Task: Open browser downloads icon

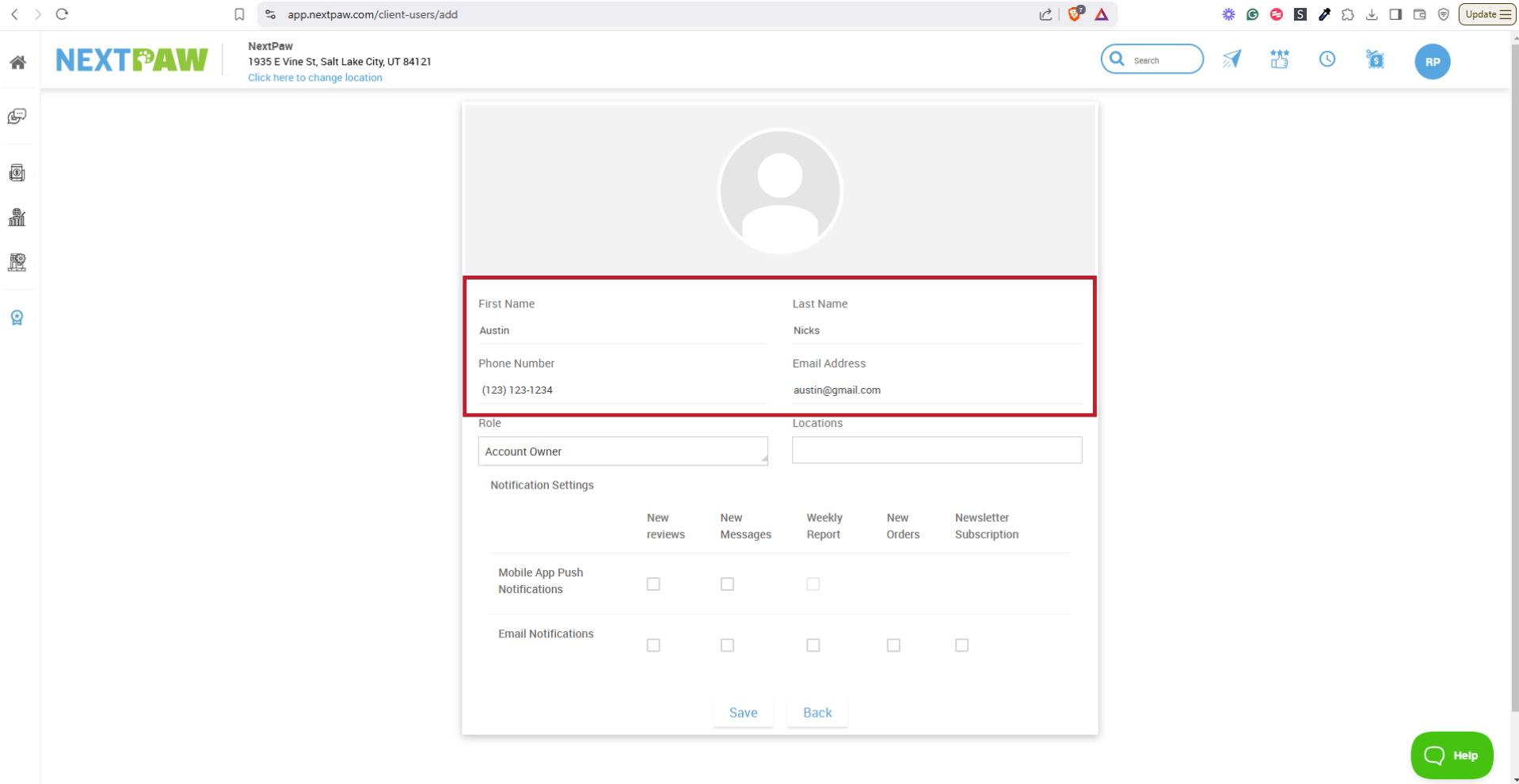Action: (x=1372, y=14)
